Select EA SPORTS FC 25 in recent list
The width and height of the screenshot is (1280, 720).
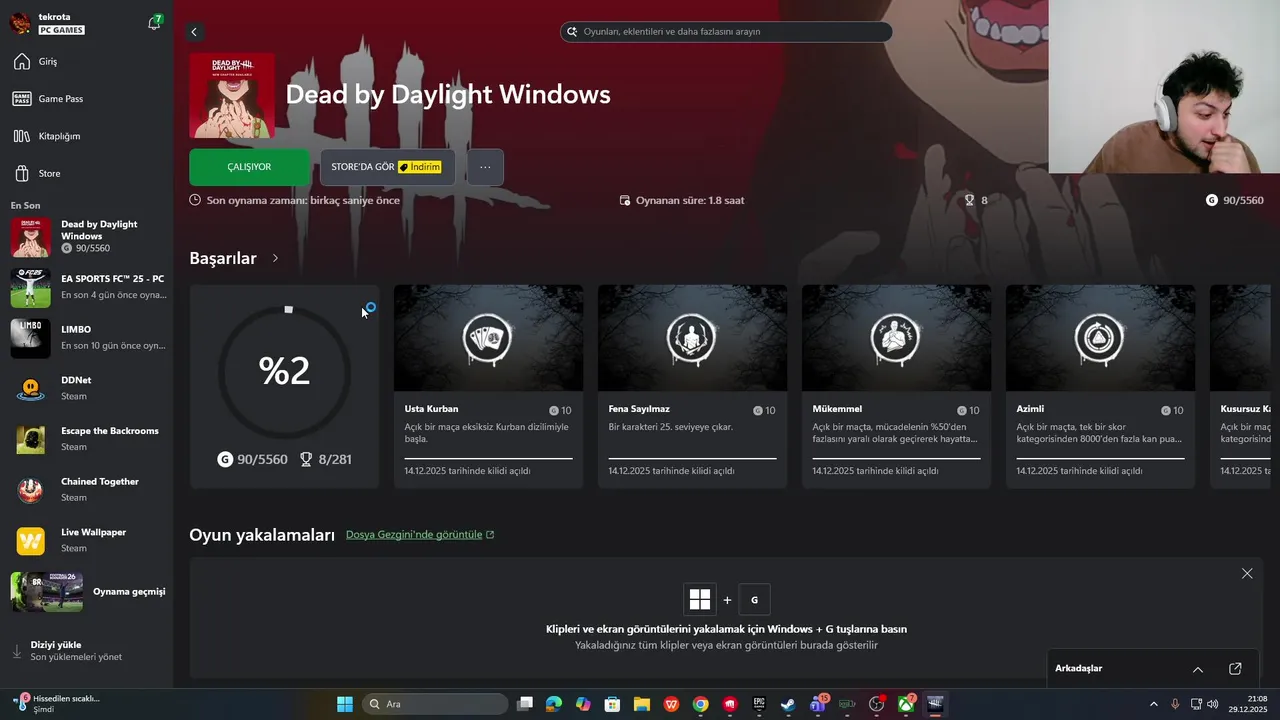point(87,287)
